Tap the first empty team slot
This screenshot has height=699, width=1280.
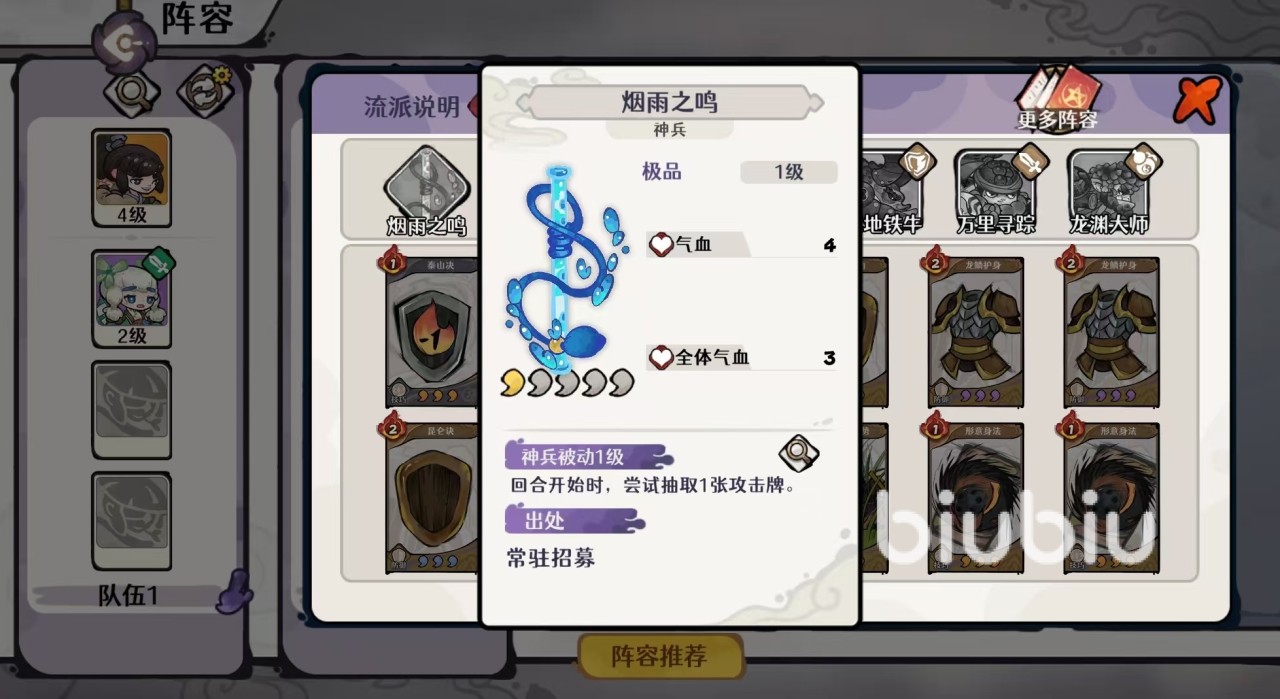[x=132, y=409]
